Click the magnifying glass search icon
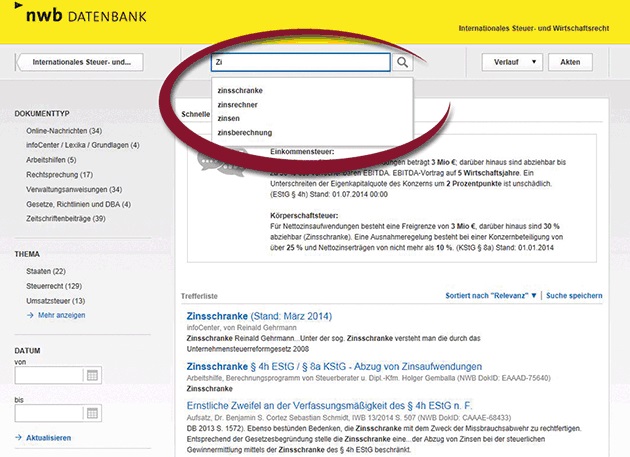630x457 pixels. [402, 62]
